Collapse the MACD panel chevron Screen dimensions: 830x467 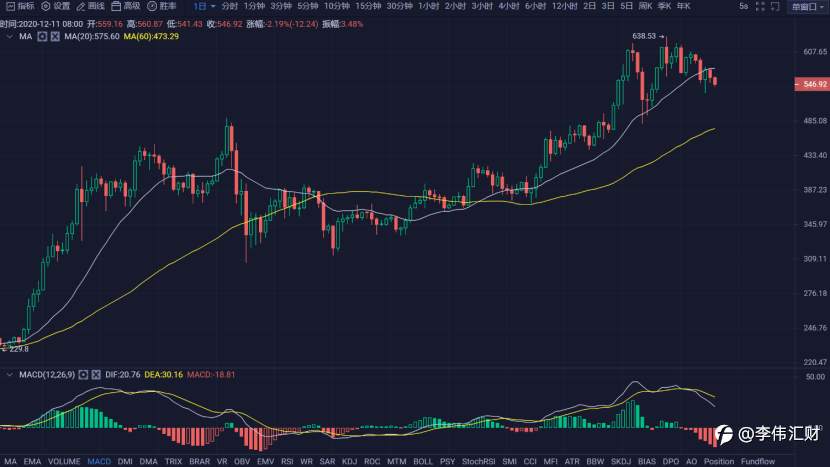coord(10,374)
